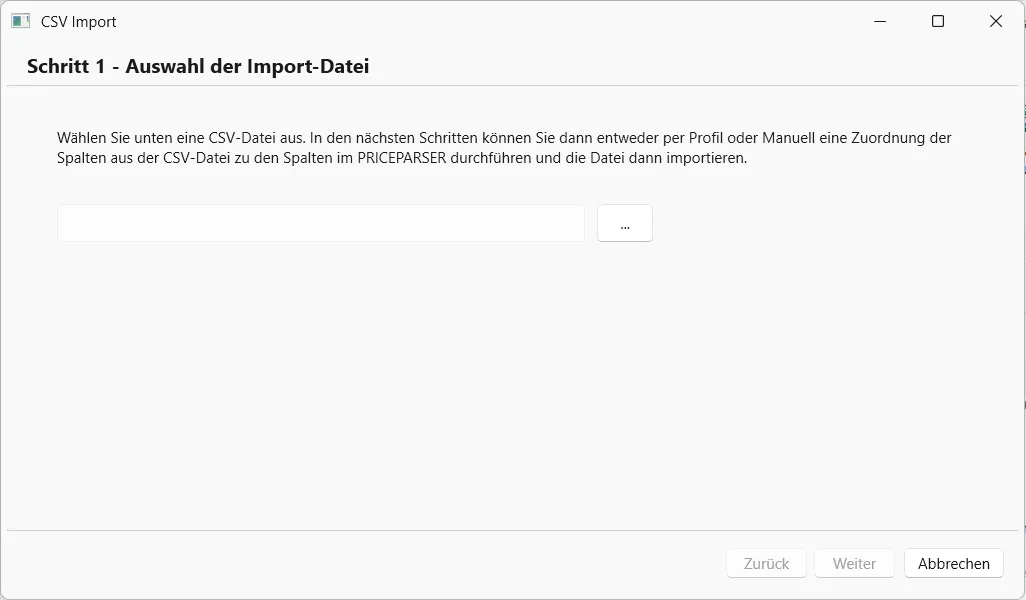Focus the CSV file path input field
1026x600 pixels.
pyautogui.click(x=321, y=223)
